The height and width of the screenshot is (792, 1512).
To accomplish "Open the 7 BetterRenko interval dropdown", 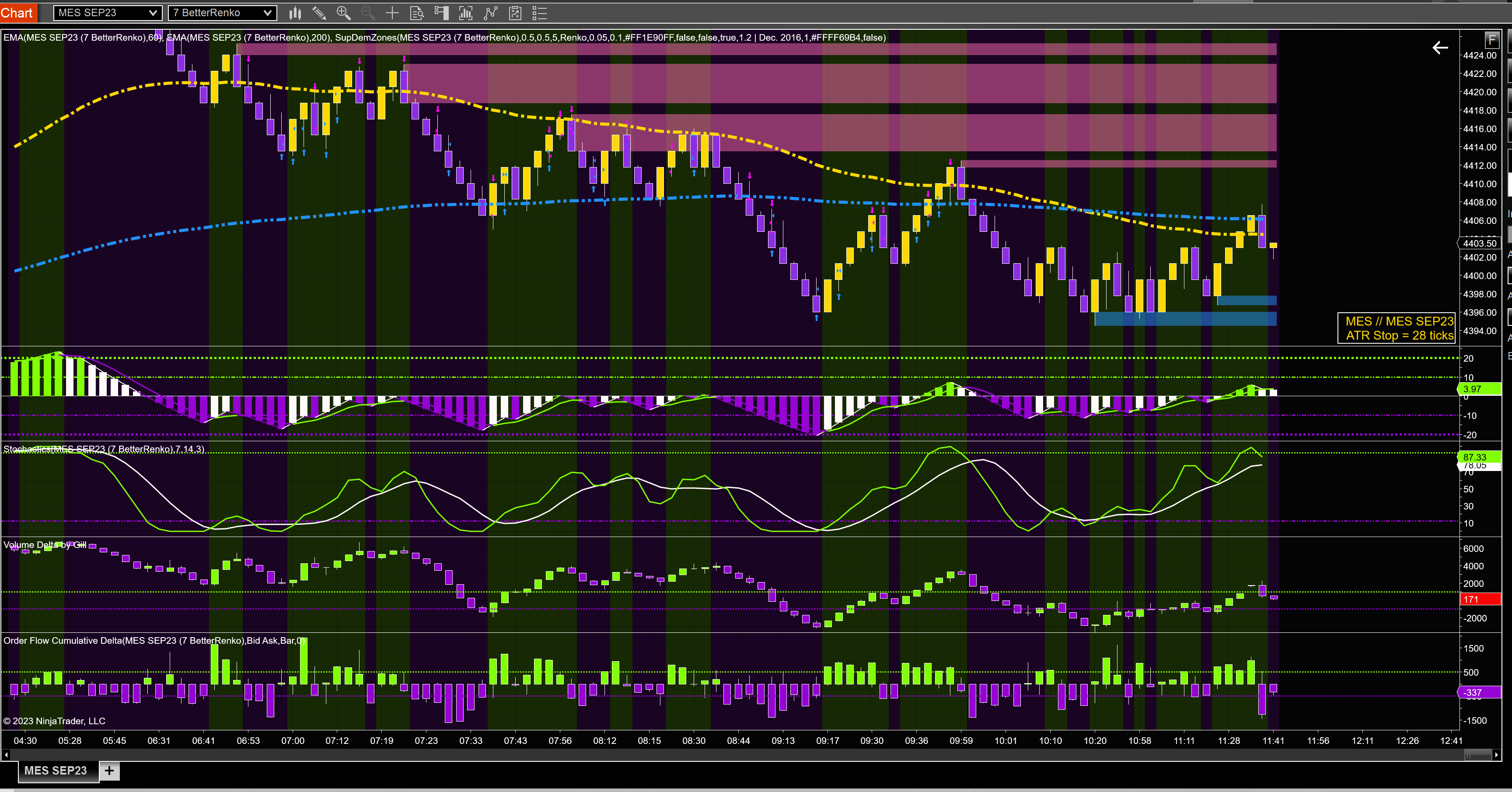I will (222, 12).
